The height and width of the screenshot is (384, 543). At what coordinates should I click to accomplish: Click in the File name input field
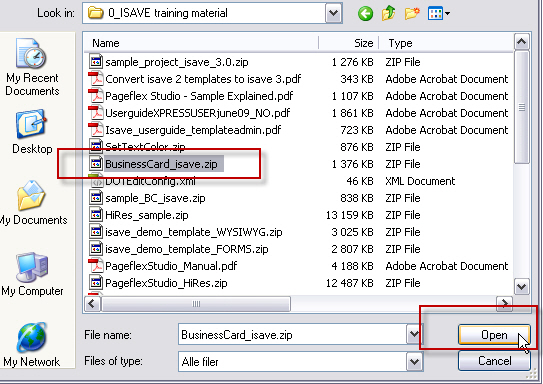(x=293, y=334)
